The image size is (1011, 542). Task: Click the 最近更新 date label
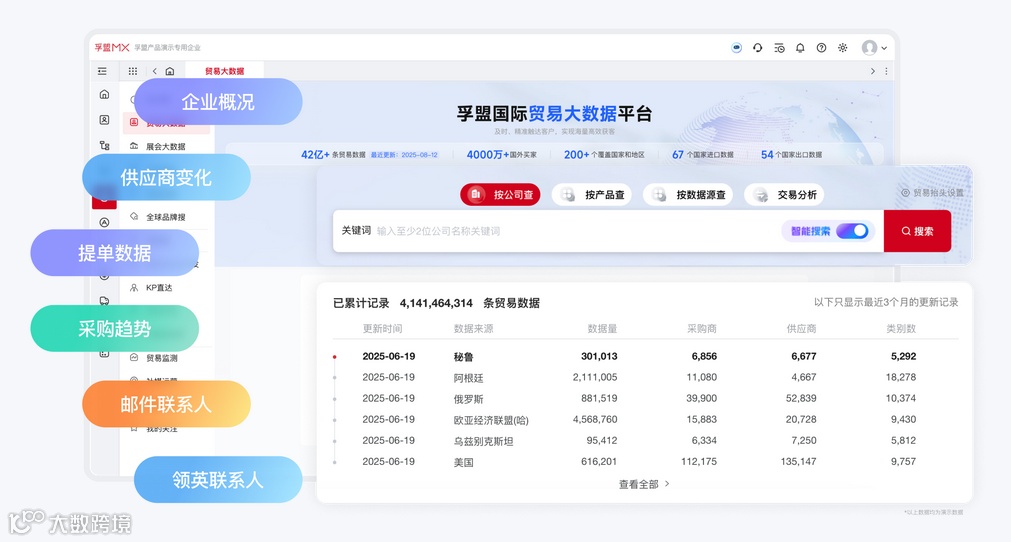click(x=404, y=155)
